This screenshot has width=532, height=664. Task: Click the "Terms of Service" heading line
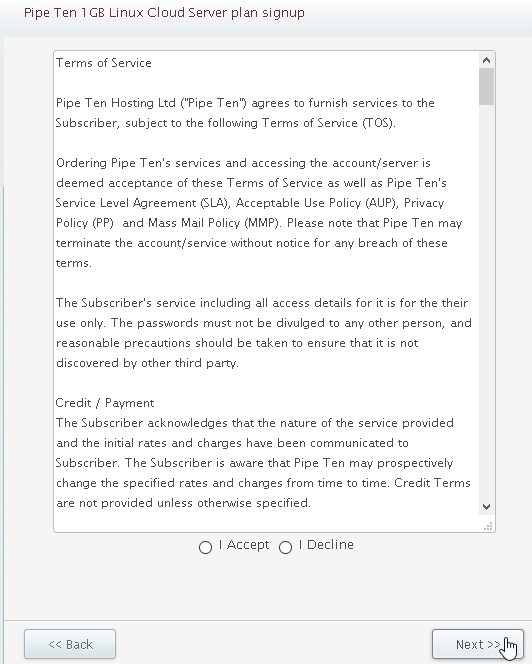[x=104, y=63]
